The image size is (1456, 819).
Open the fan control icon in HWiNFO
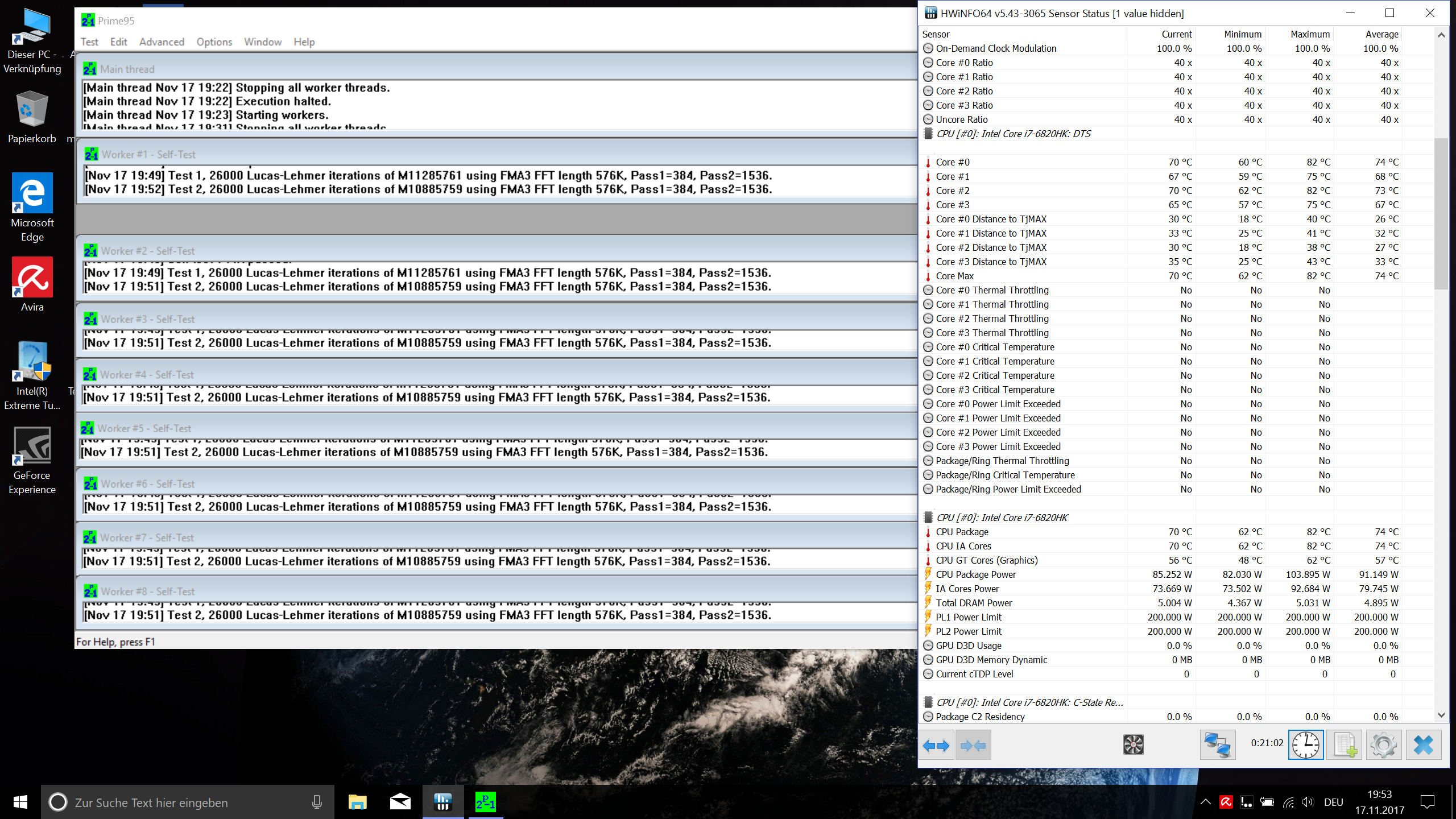pyautogui.click(x=1133, y=744)
